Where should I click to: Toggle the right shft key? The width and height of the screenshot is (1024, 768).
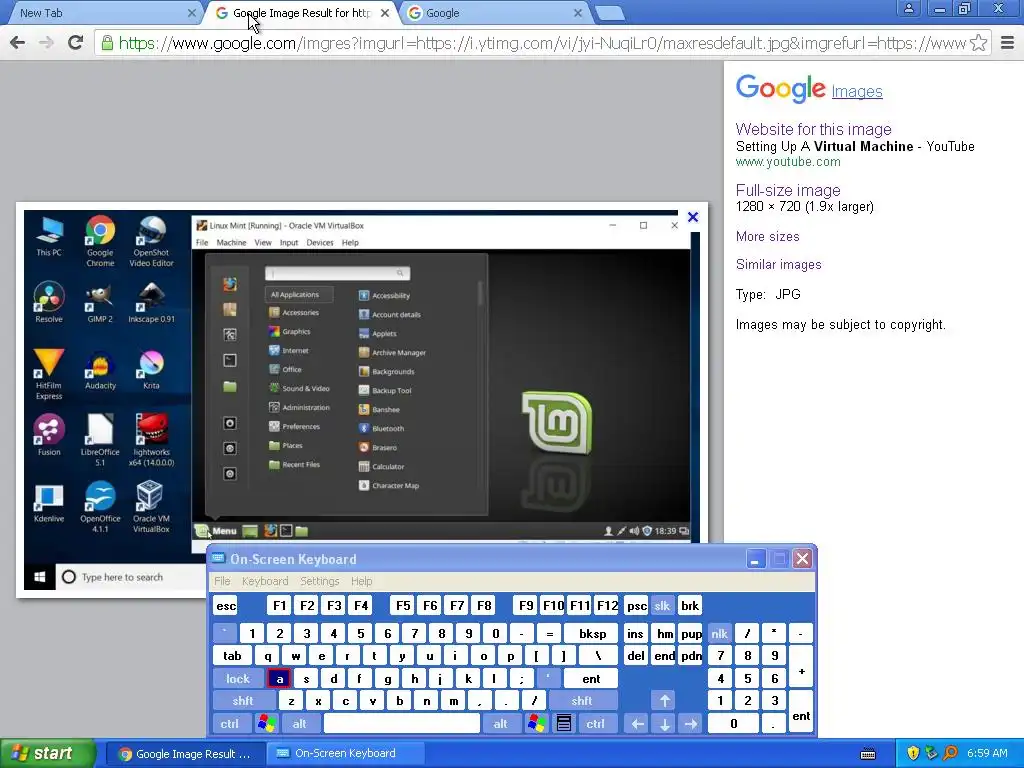tap(582, 701)
